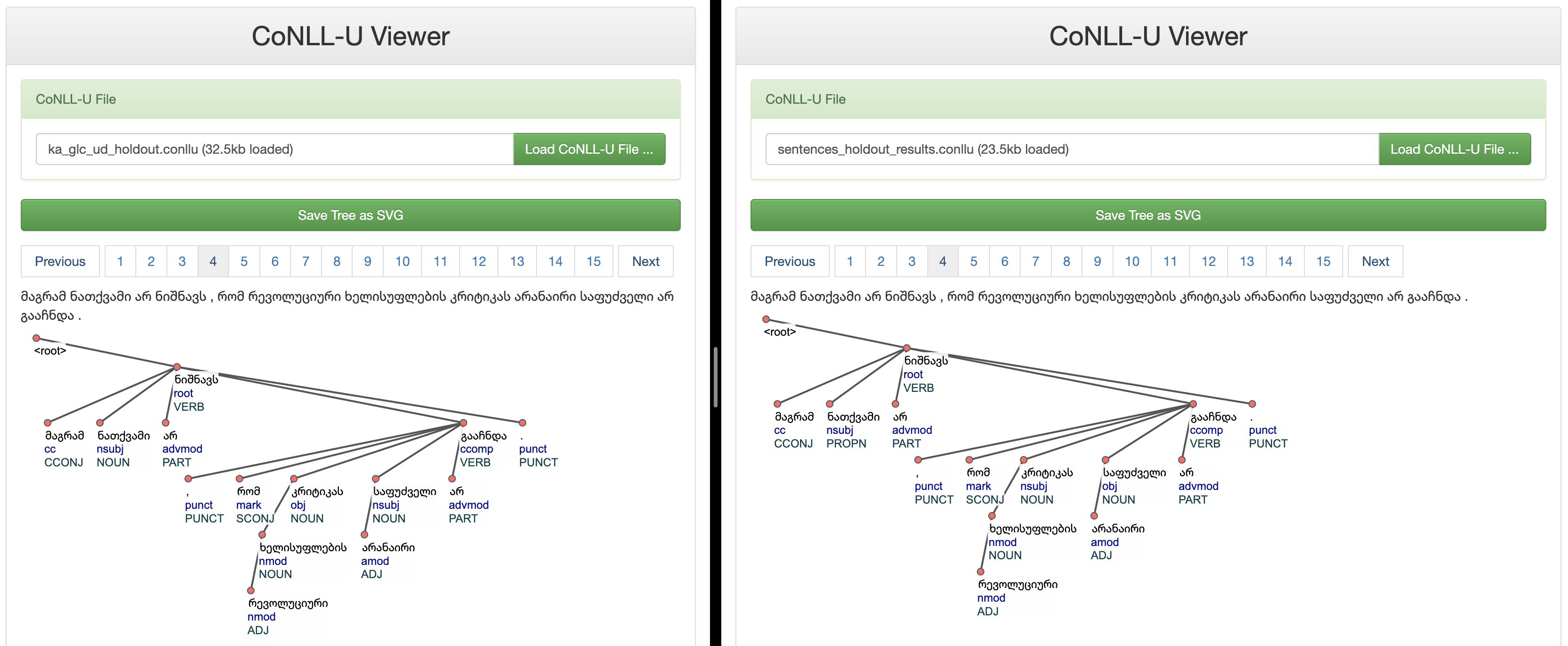The width and height of the screenshot is (1568, 646).
Task: Select page 10 in left pagination
Action: click(x=402, y=261)
